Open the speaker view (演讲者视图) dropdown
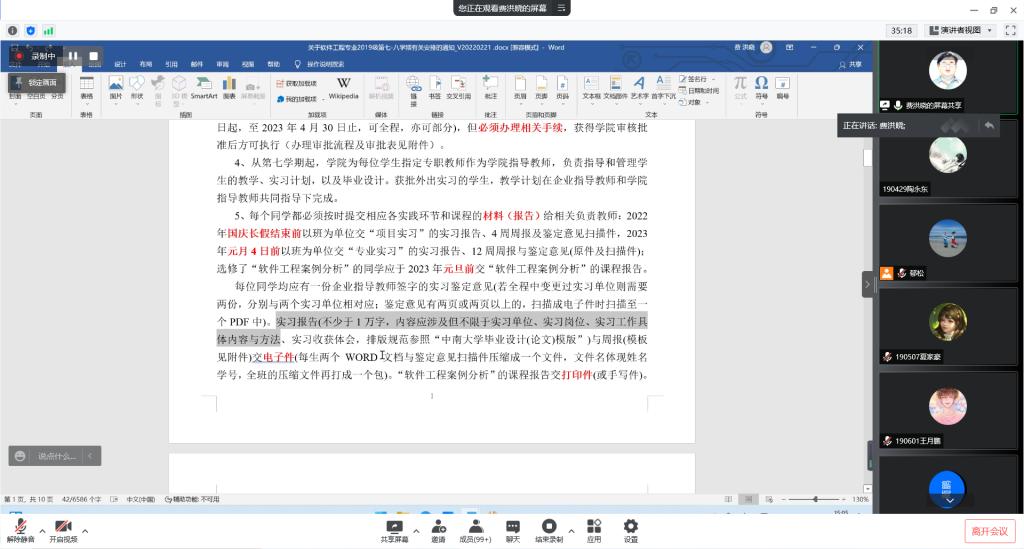This screenshot has height=549, width=1024. point(959,31)
